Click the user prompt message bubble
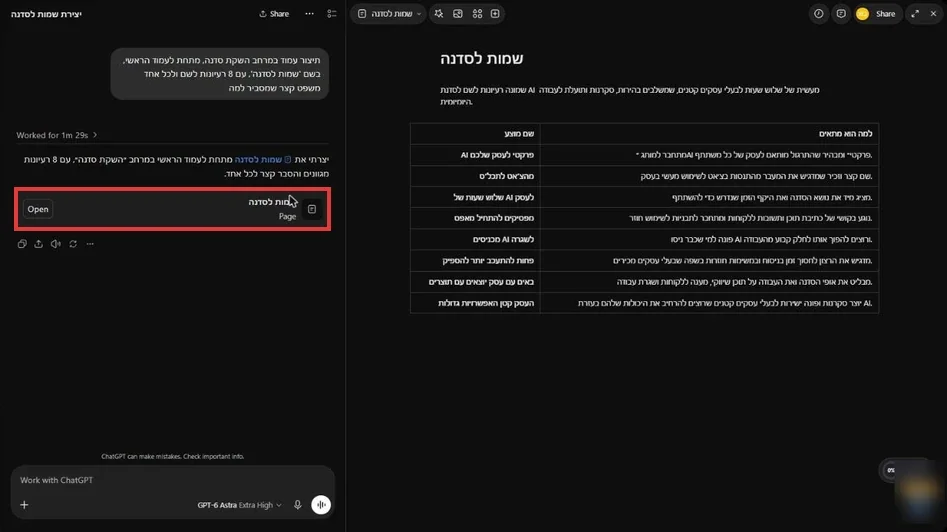 click(x=220, y=74)
